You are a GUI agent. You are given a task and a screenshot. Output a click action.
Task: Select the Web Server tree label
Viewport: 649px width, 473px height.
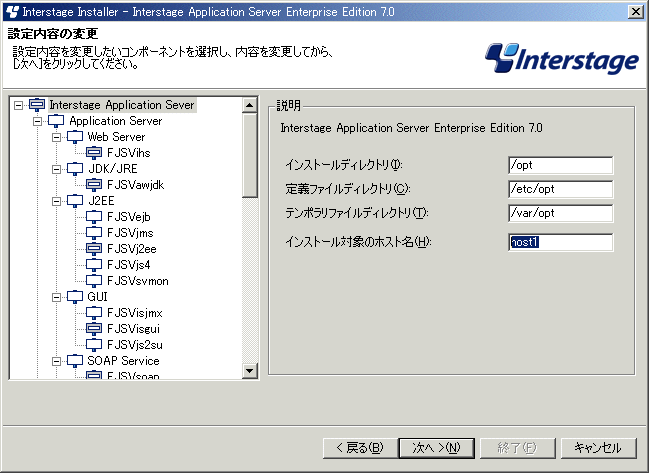click(116, 137)
